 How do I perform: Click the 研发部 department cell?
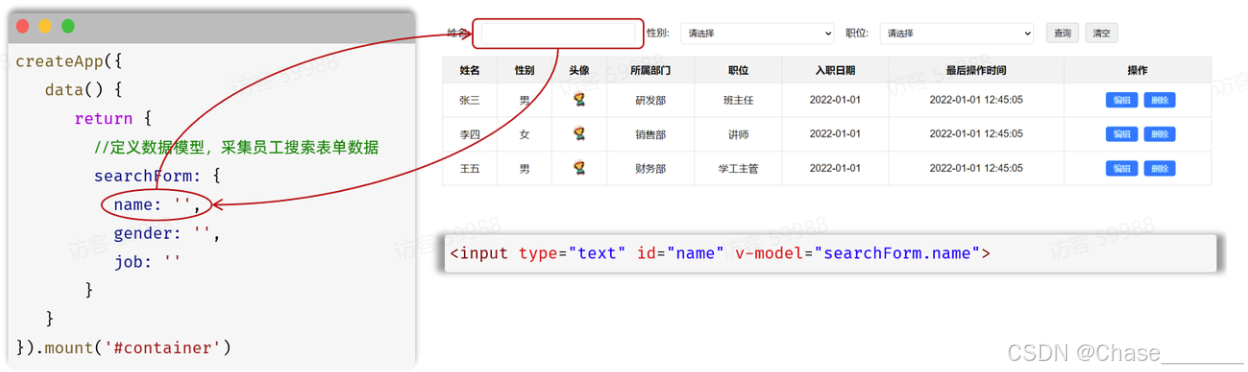tap(650, 100)
